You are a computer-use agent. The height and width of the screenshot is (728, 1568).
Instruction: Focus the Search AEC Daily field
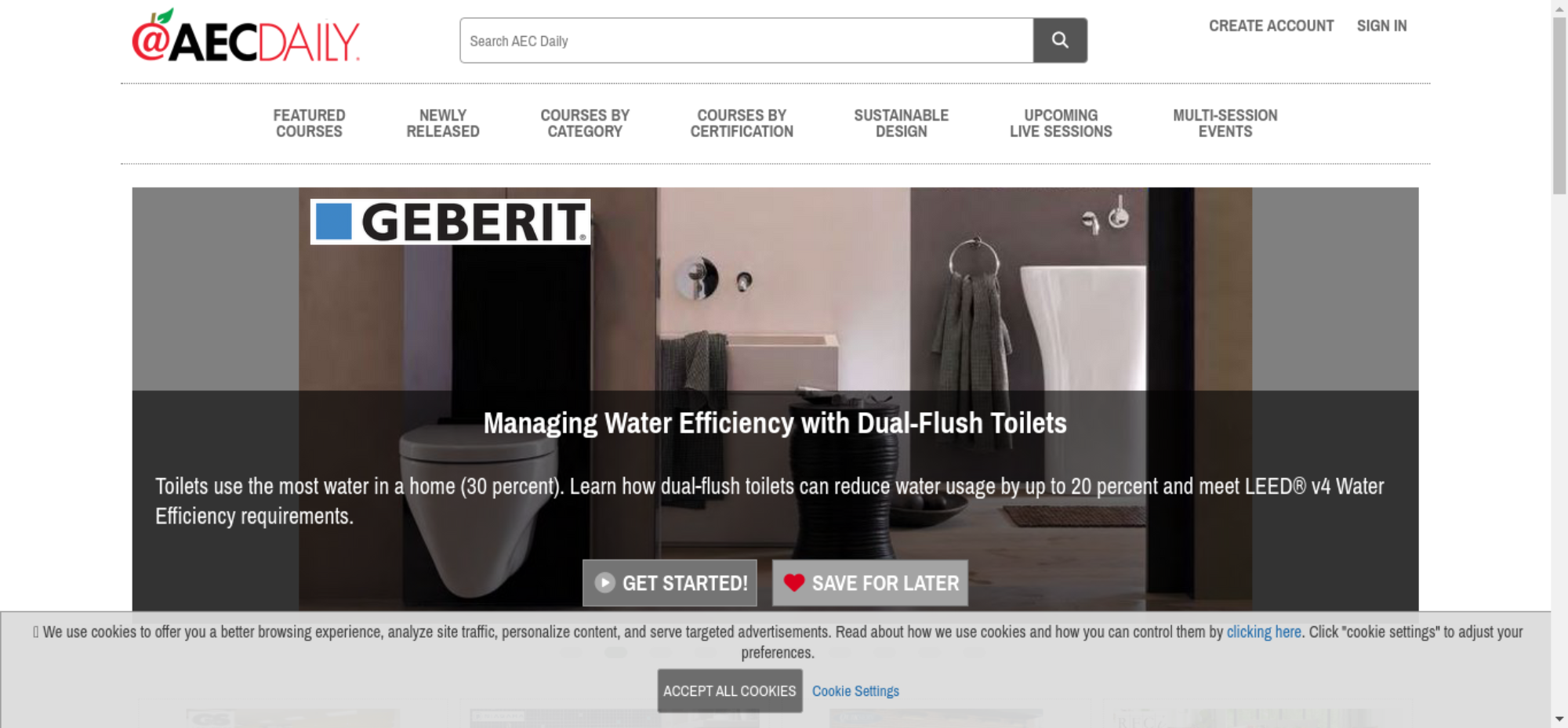click(x=746, y=40)
